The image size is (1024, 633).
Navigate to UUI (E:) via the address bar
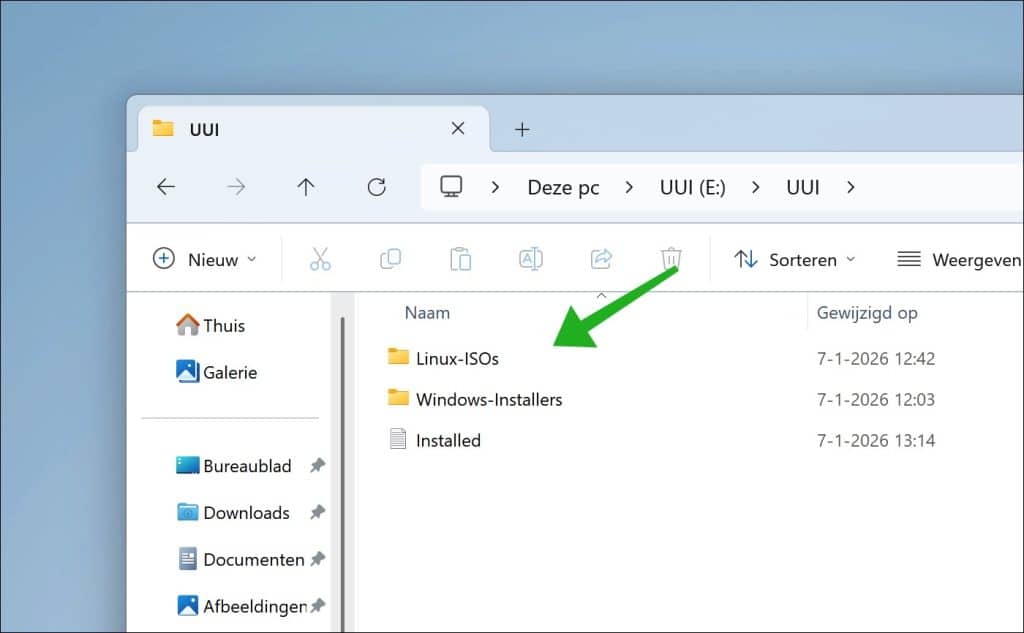click(692, 187)
